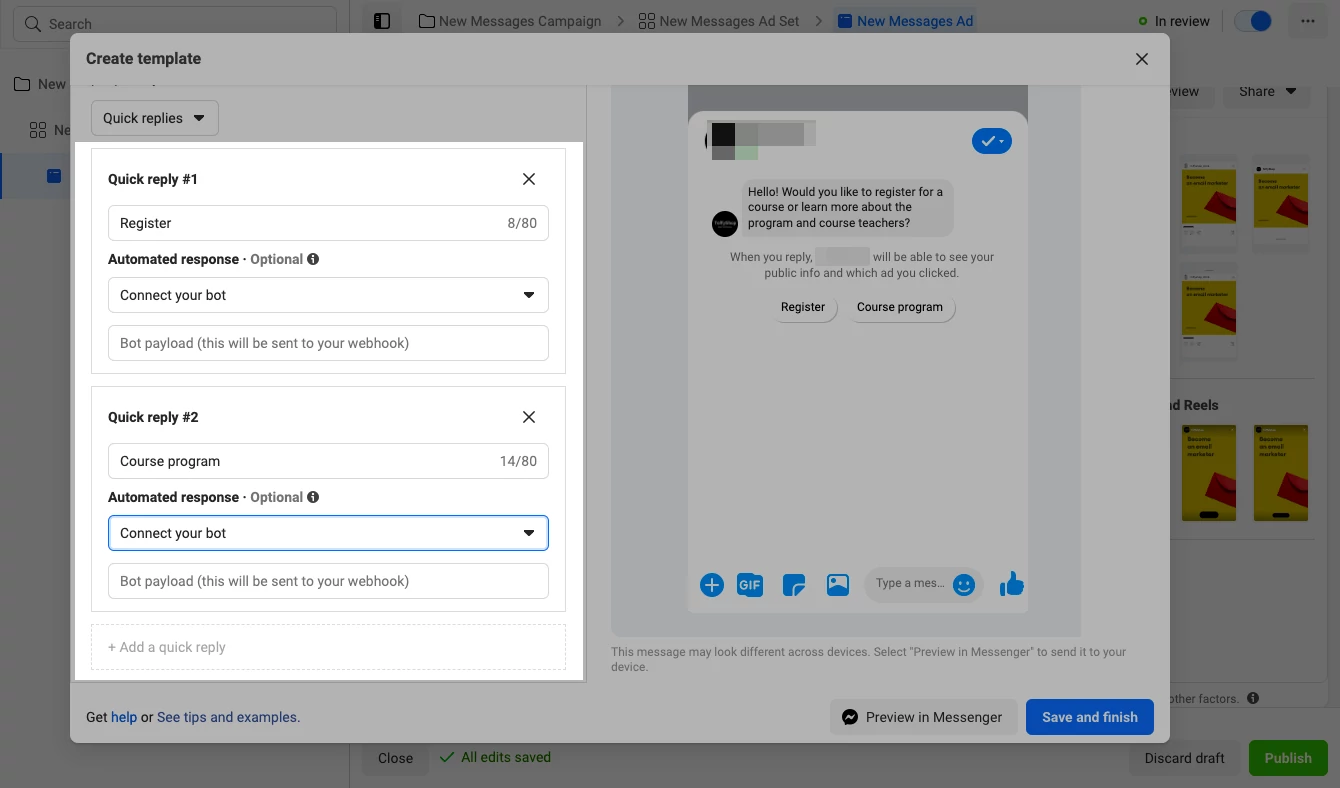The height and width of the screenshot is (788, 1340).
Task: Open the sticker picker in the composer
Action: pyautogui.click(x=793, y=584)
